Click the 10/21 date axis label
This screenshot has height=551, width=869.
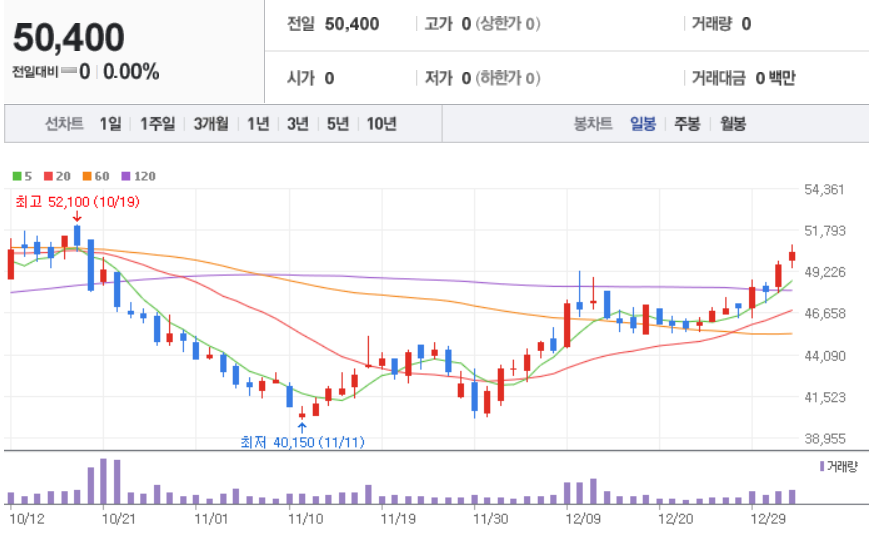(119, 519)
